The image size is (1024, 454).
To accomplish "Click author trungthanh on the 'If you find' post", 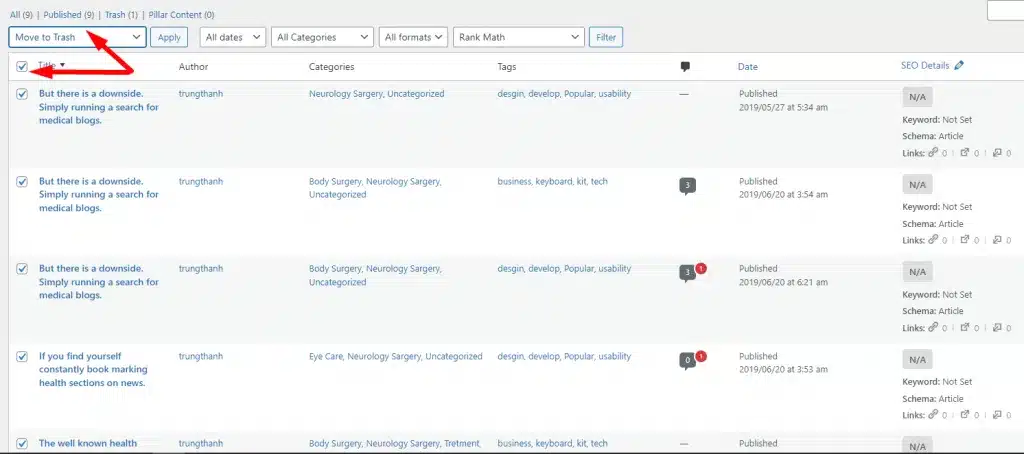I will click(x=200, y=356).
